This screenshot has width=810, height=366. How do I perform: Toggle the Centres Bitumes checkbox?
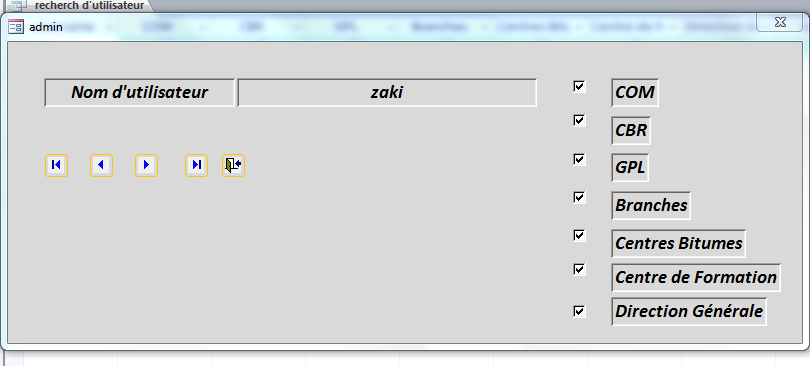[579, 235]
